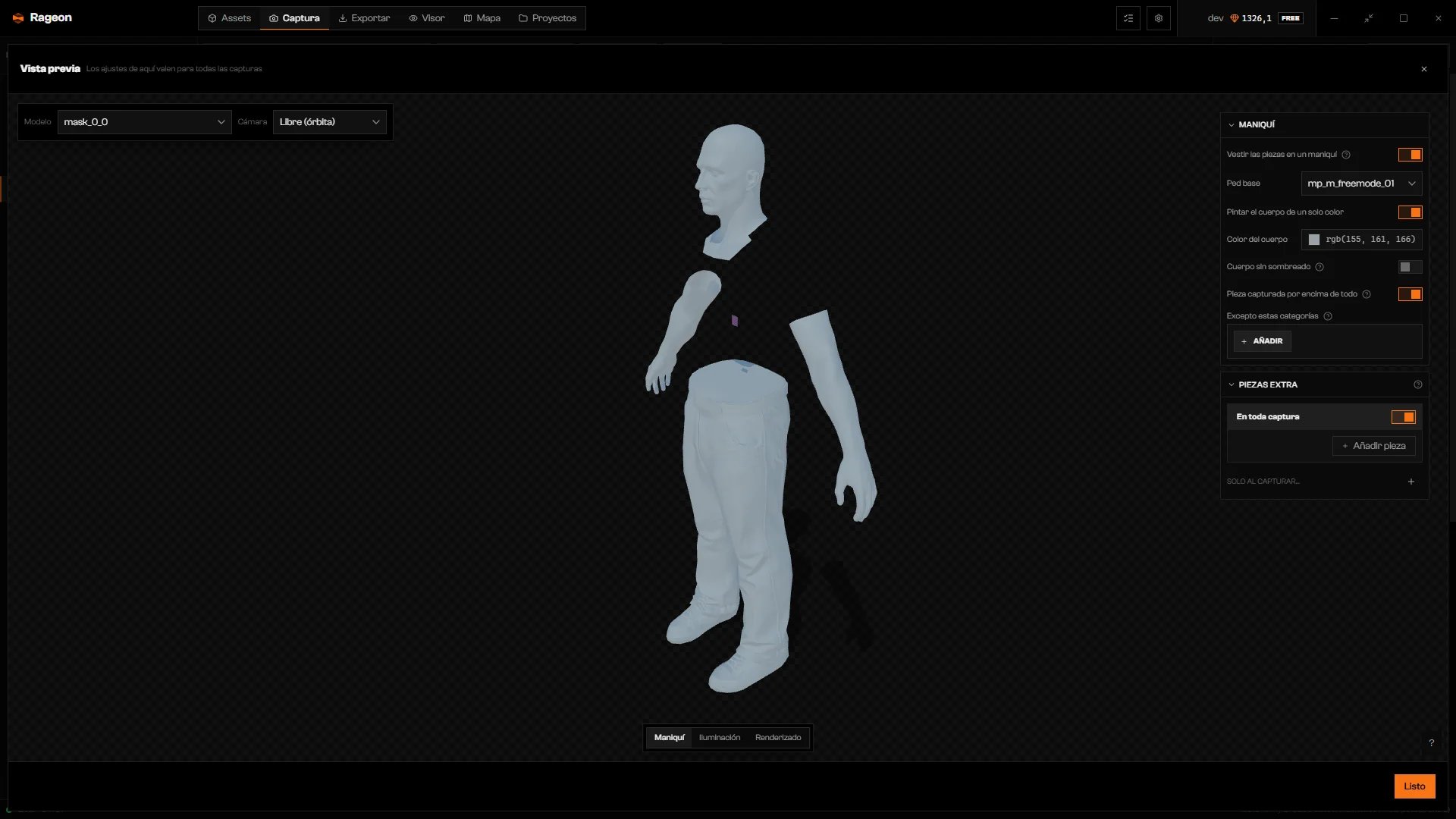Toggle En toda captura switch

1404,417
